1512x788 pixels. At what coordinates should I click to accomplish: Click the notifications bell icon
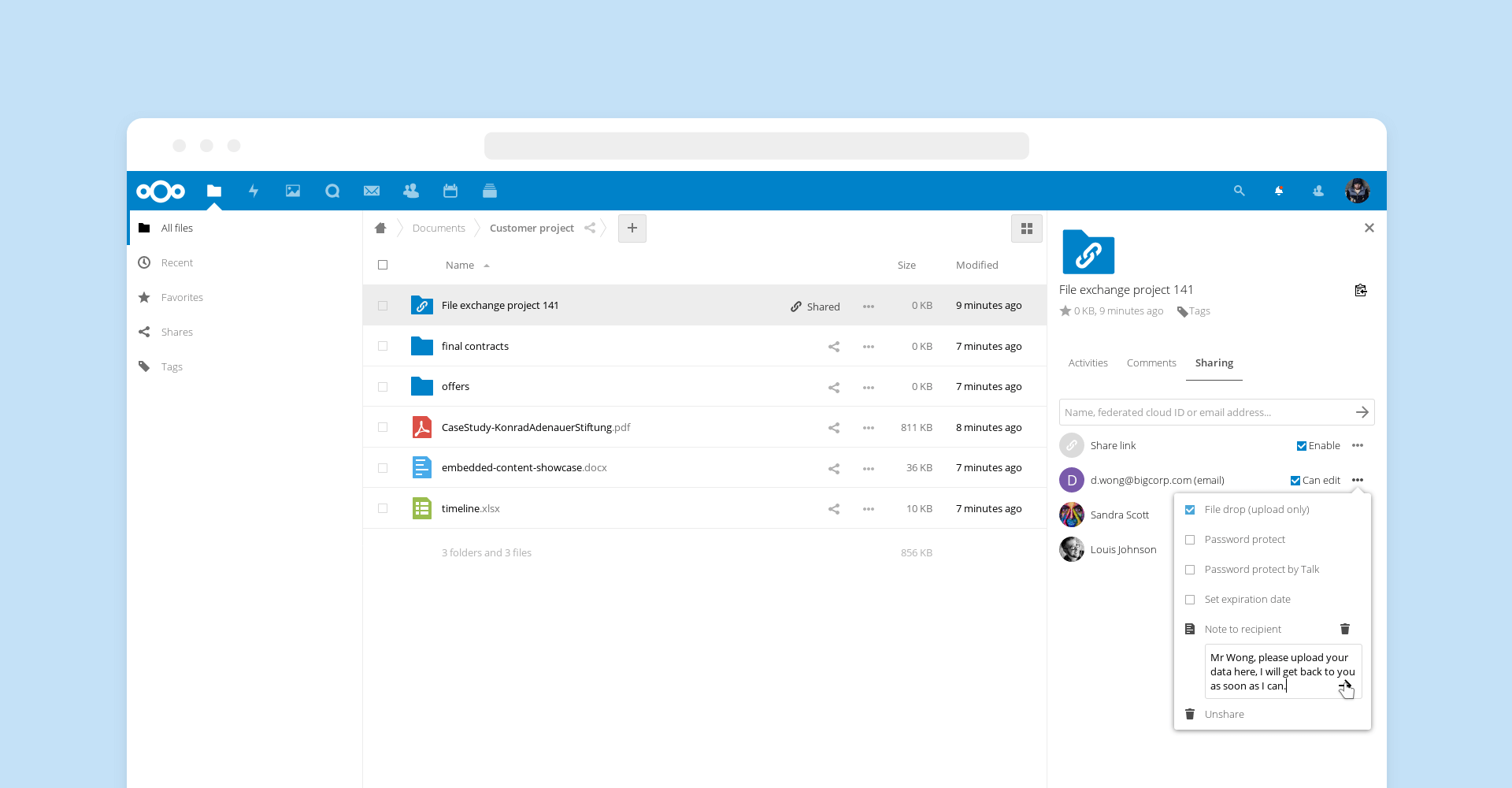tap(1279, 191)
